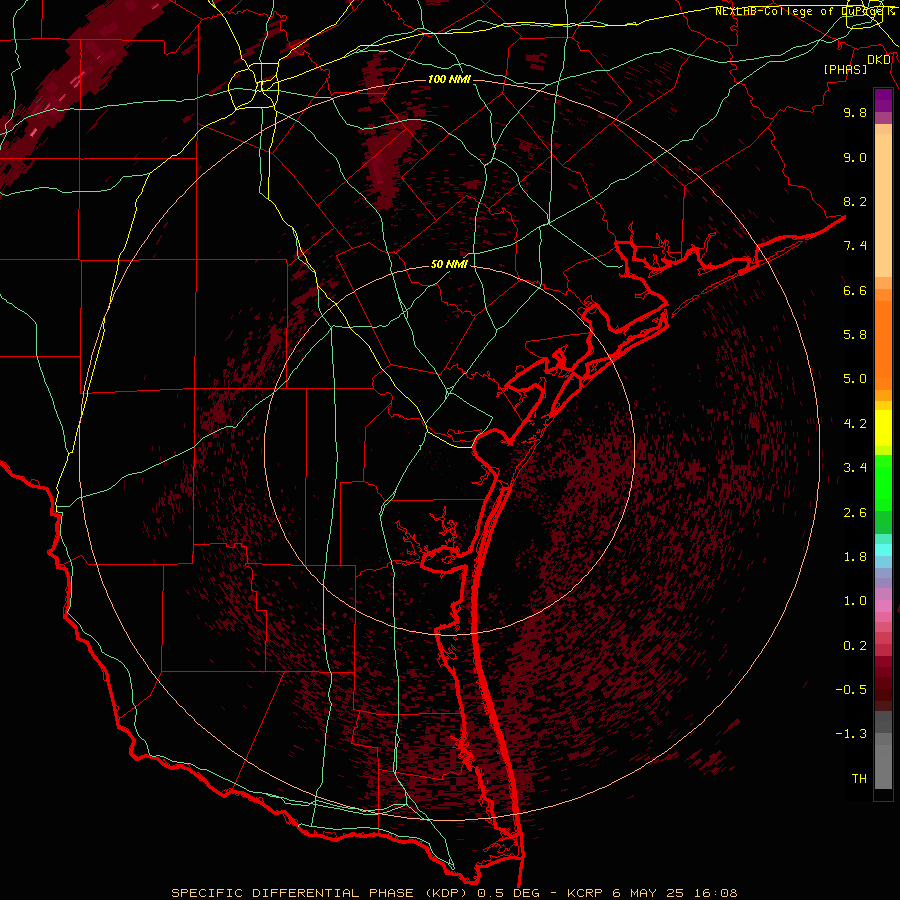Click the 6.6 legend value
Image resolution: width=900 pixels, height=900 pixels.
(x=855, y=290)
